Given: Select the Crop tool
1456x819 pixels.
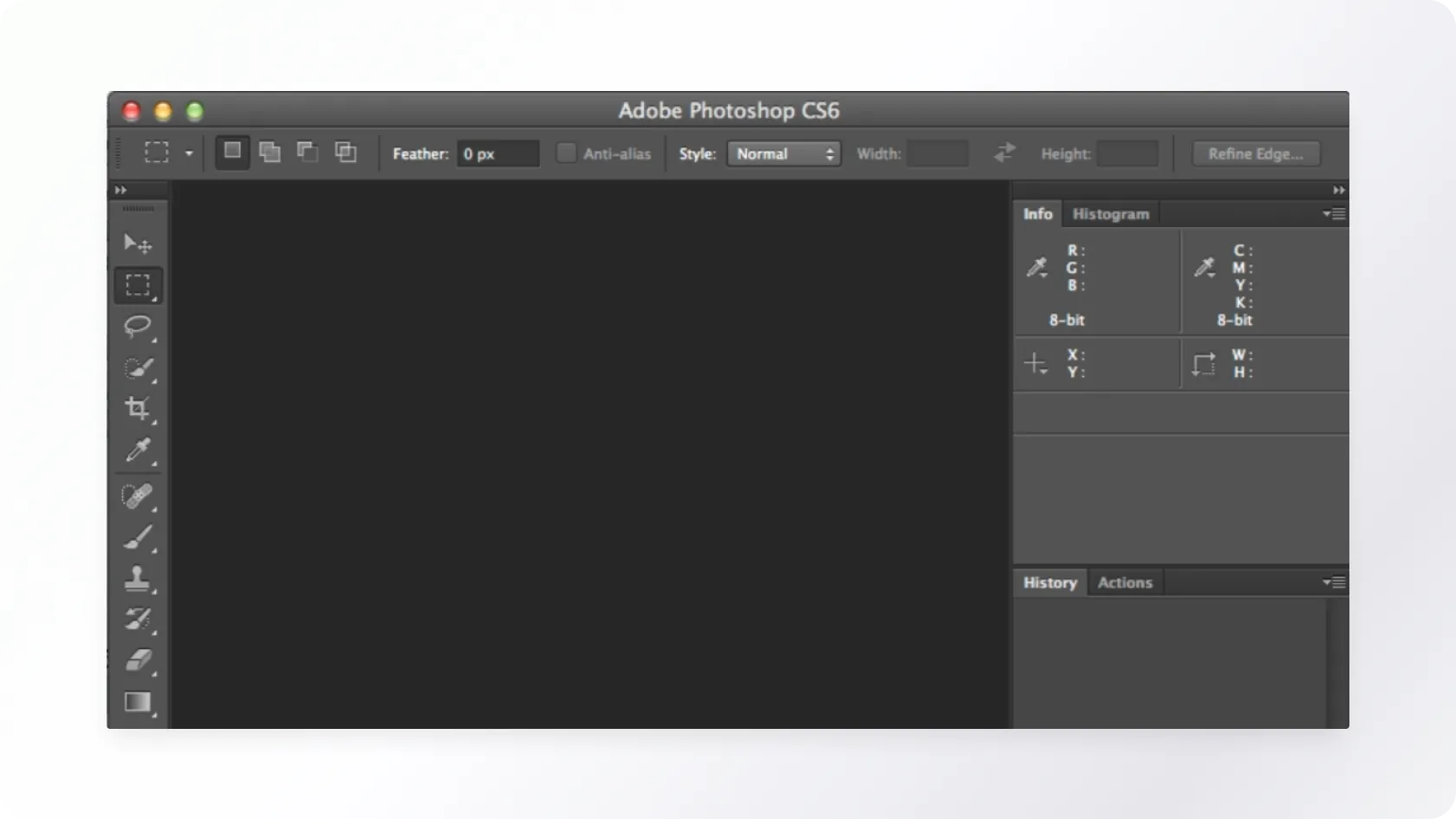Looking at the screenshot, I should (138, 408).
